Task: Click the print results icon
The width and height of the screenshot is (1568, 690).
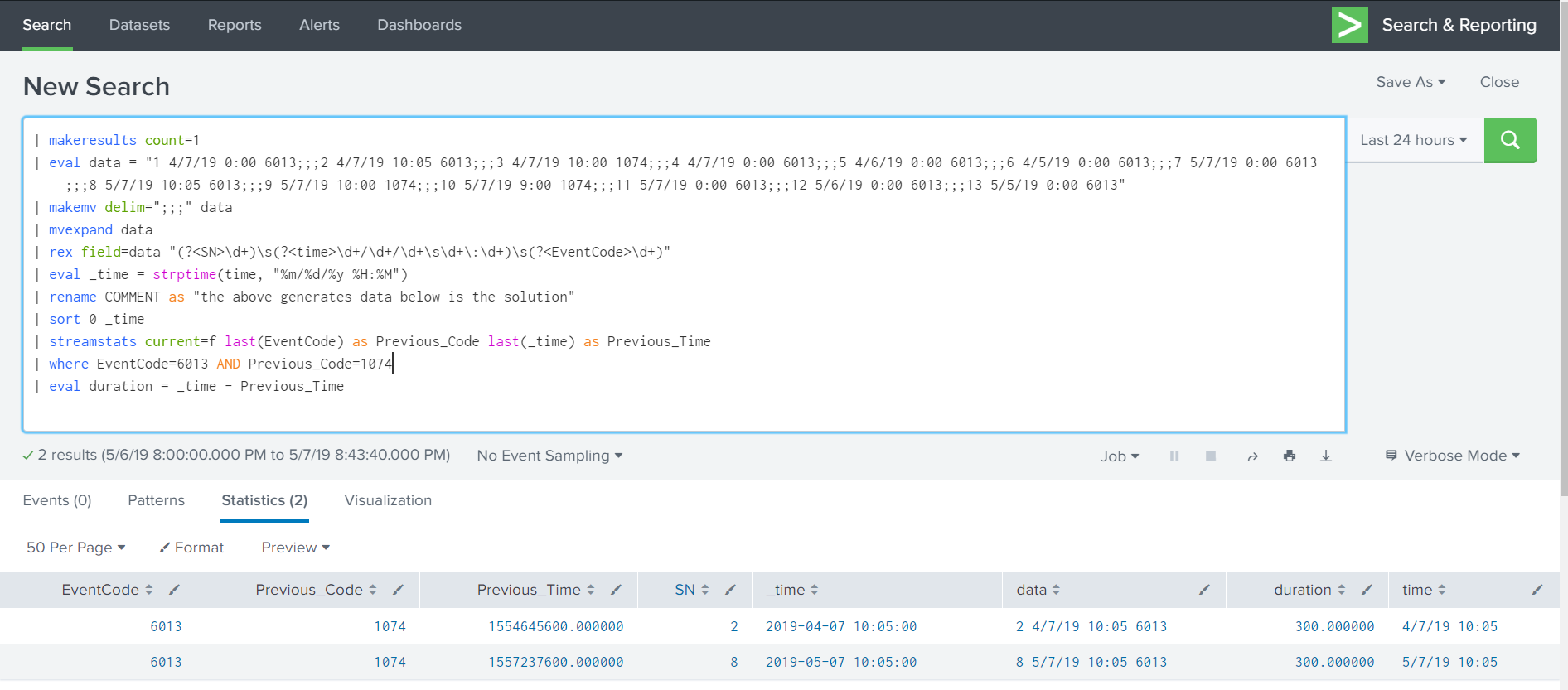Action: click(1289, 456)
